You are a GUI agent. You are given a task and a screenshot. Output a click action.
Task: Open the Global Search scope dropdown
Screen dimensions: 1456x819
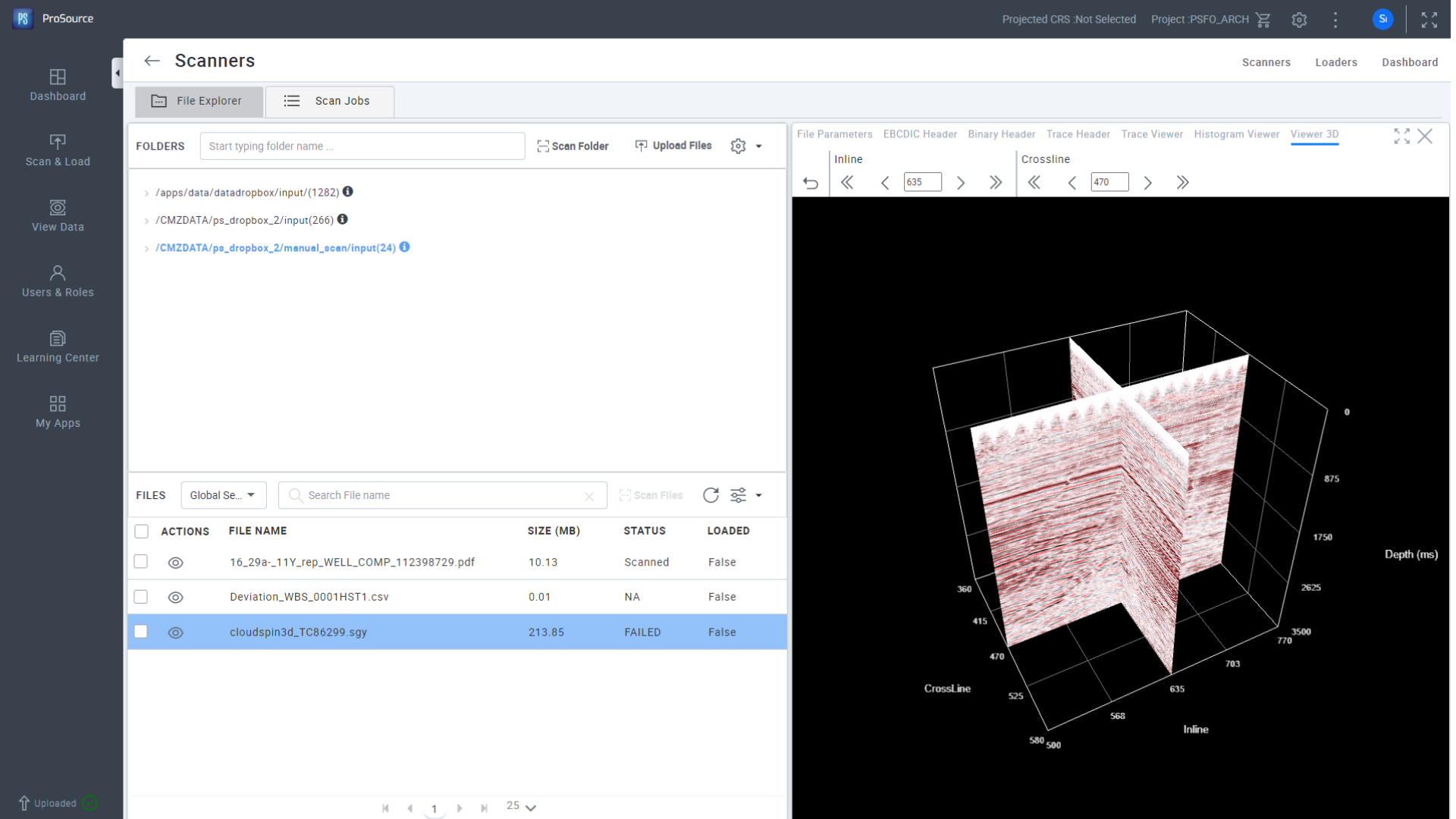[223, 494]
